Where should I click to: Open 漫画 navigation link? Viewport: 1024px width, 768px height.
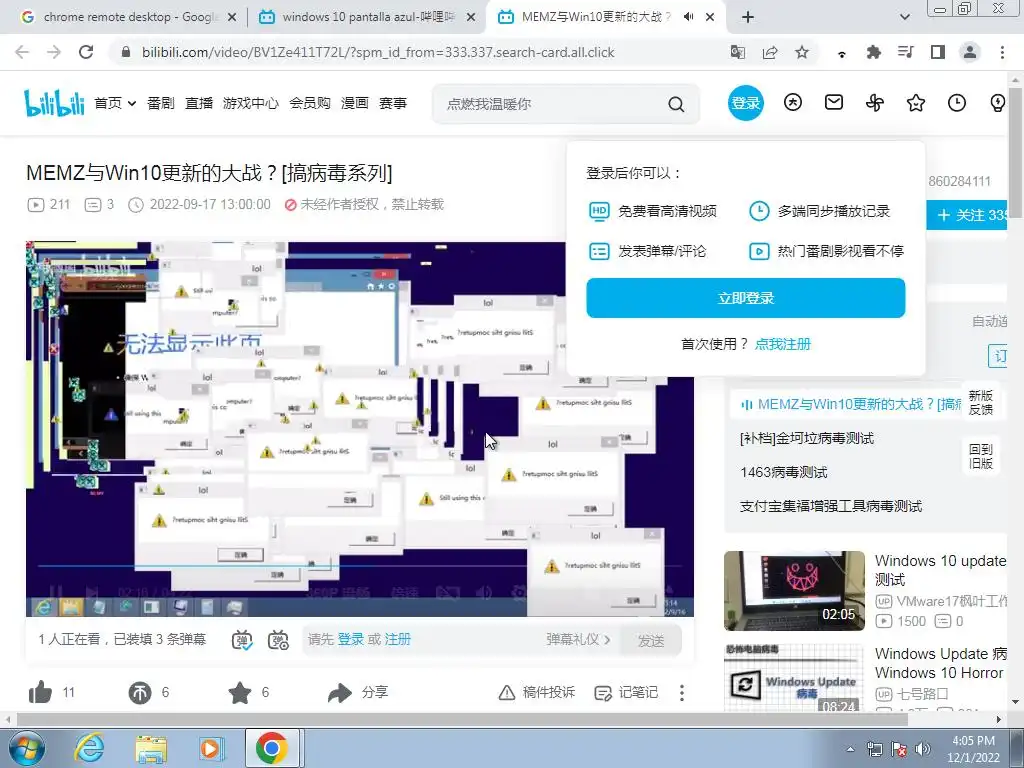(355, 103)
